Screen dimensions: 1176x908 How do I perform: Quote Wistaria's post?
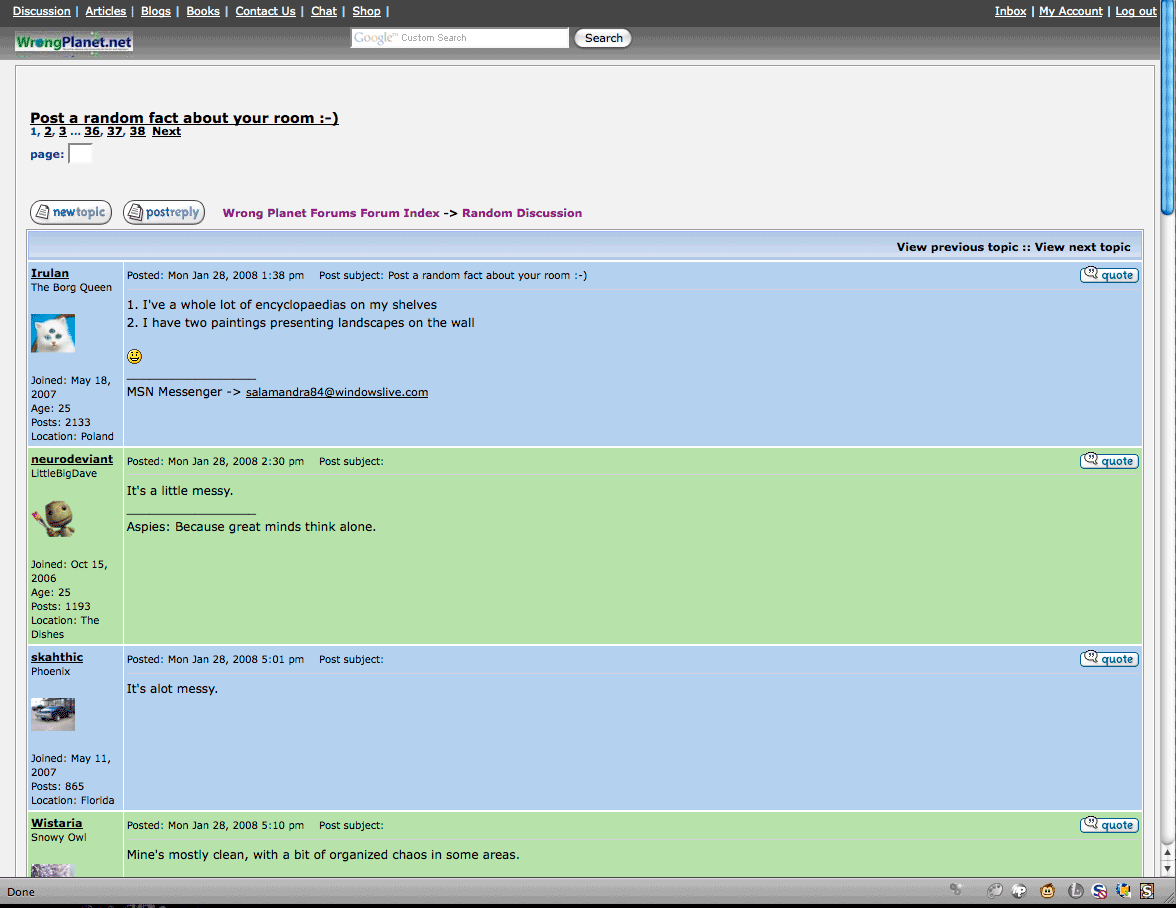click(x=1108, y=824)
